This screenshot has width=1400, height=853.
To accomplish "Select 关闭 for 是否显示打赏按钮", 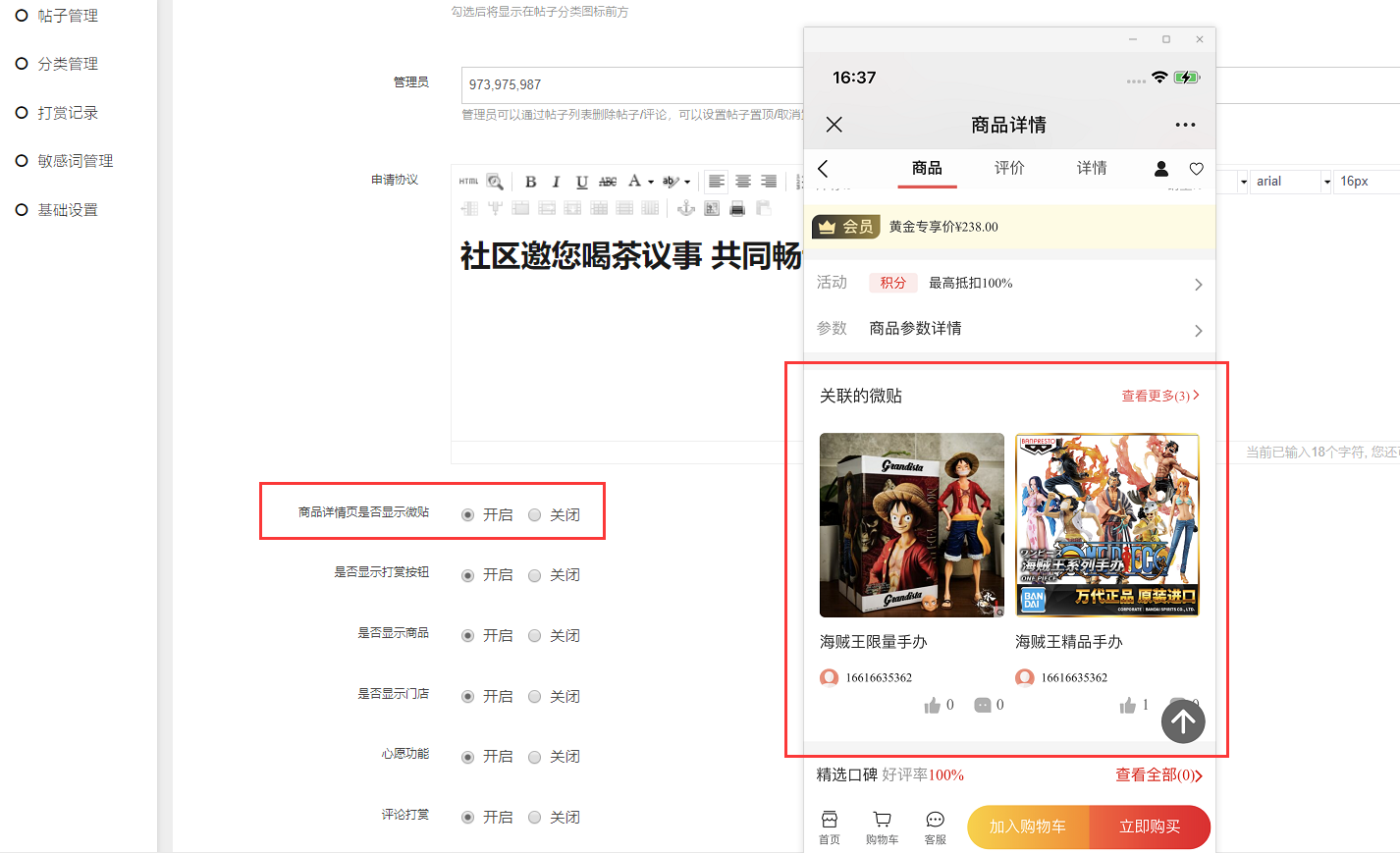I will [x=535, y=575].
